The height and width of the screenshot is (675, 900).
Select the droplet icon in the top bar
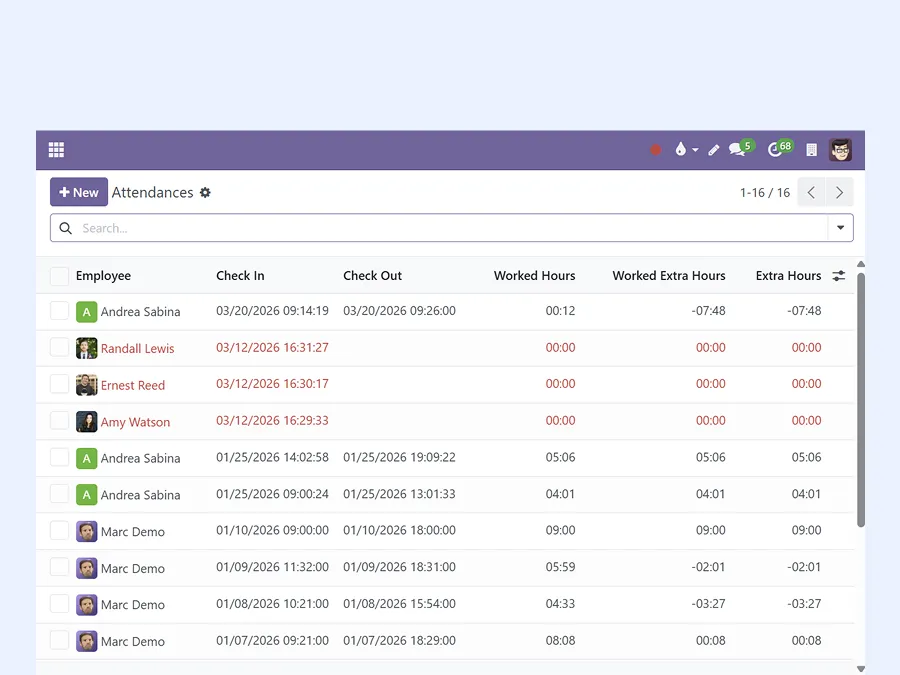point(678,149)
